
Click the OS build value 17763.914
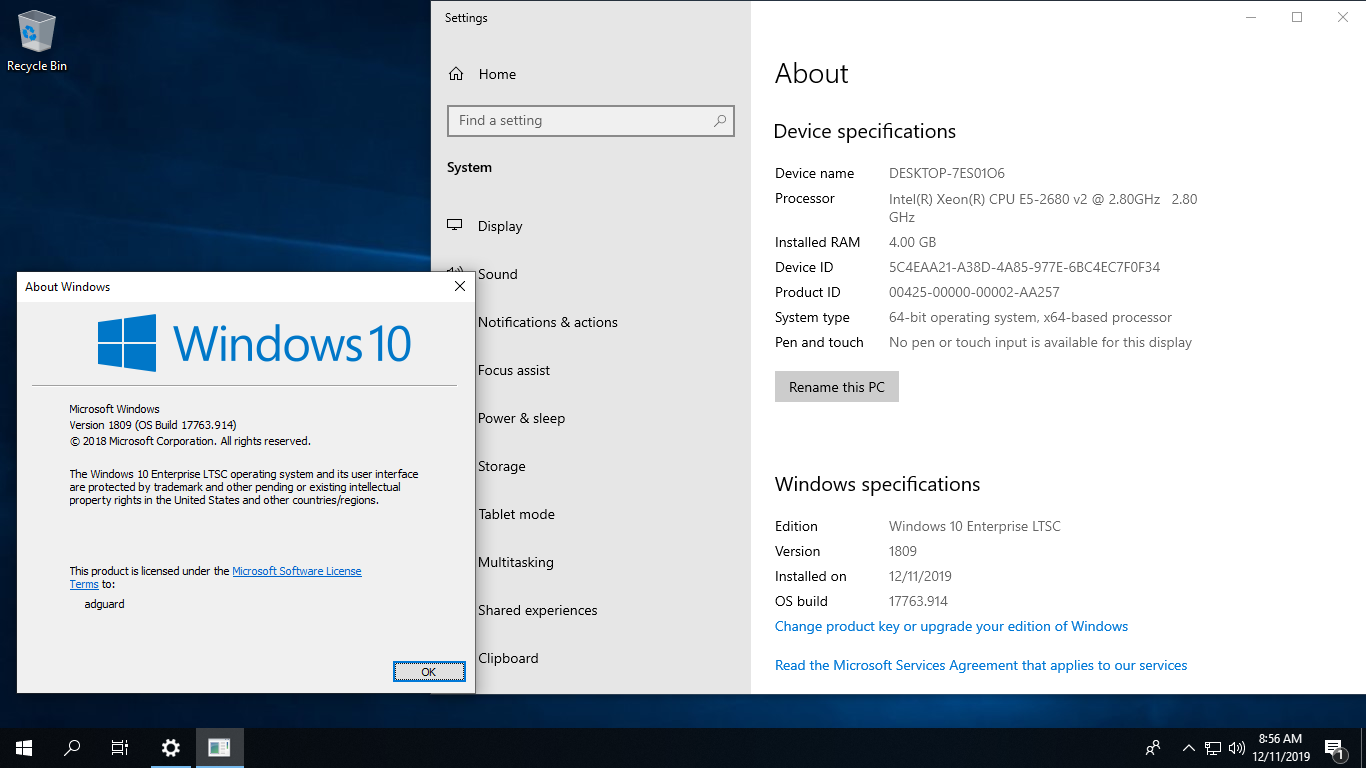coord(918,601)
